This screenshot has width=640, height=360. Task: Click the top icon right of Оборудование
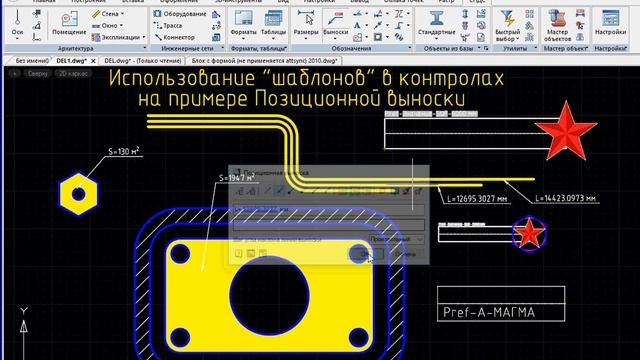[x=216, y=14]
